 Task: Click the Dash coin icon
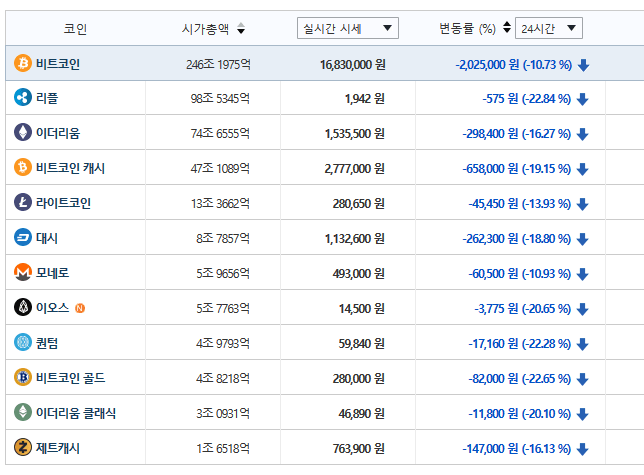[x=22, y=238]
